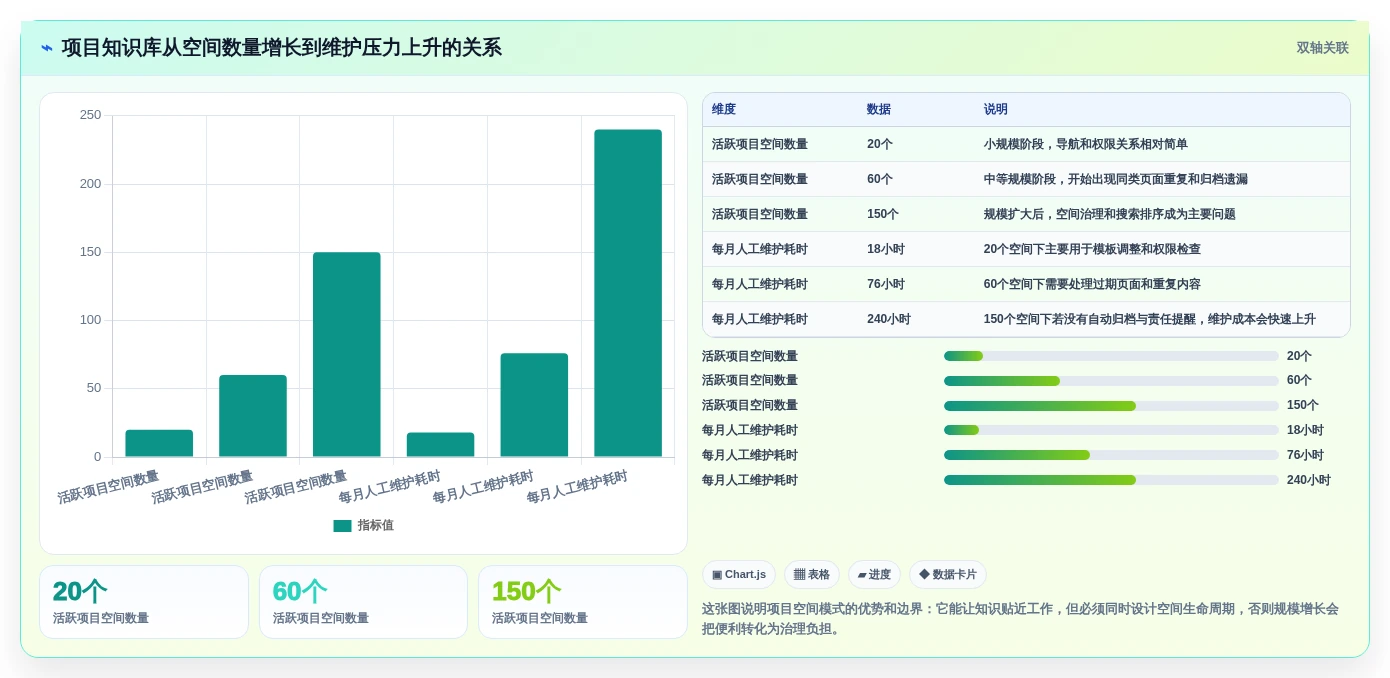
Task: Click the chart bar with value 60
Action: point(253,416)
